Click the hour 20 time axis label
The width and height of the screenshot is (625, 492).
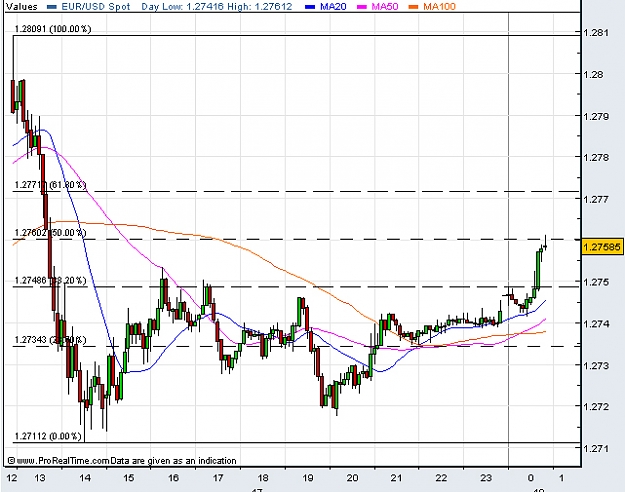coord(352,477)
